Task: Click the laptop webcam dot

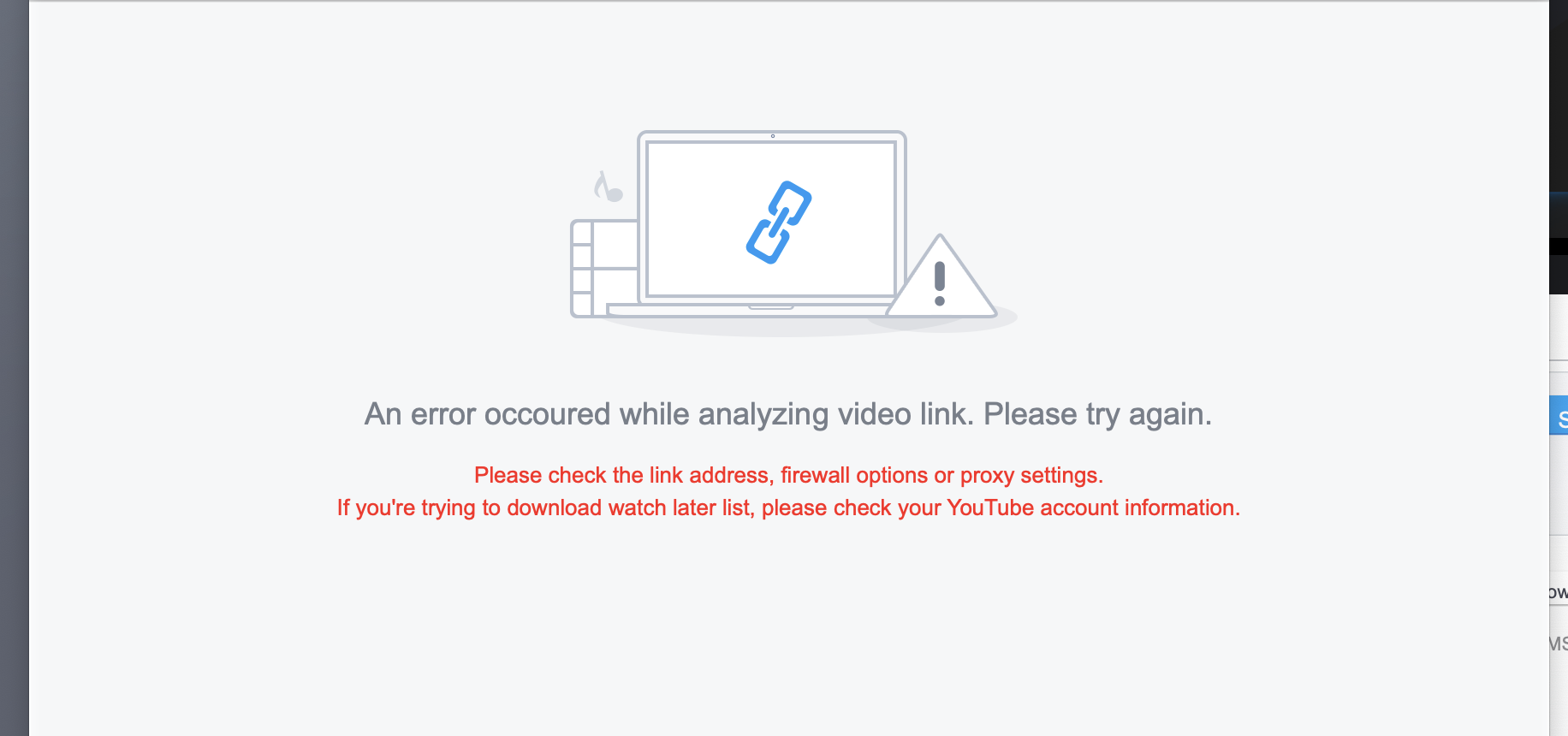Action: 773,136
